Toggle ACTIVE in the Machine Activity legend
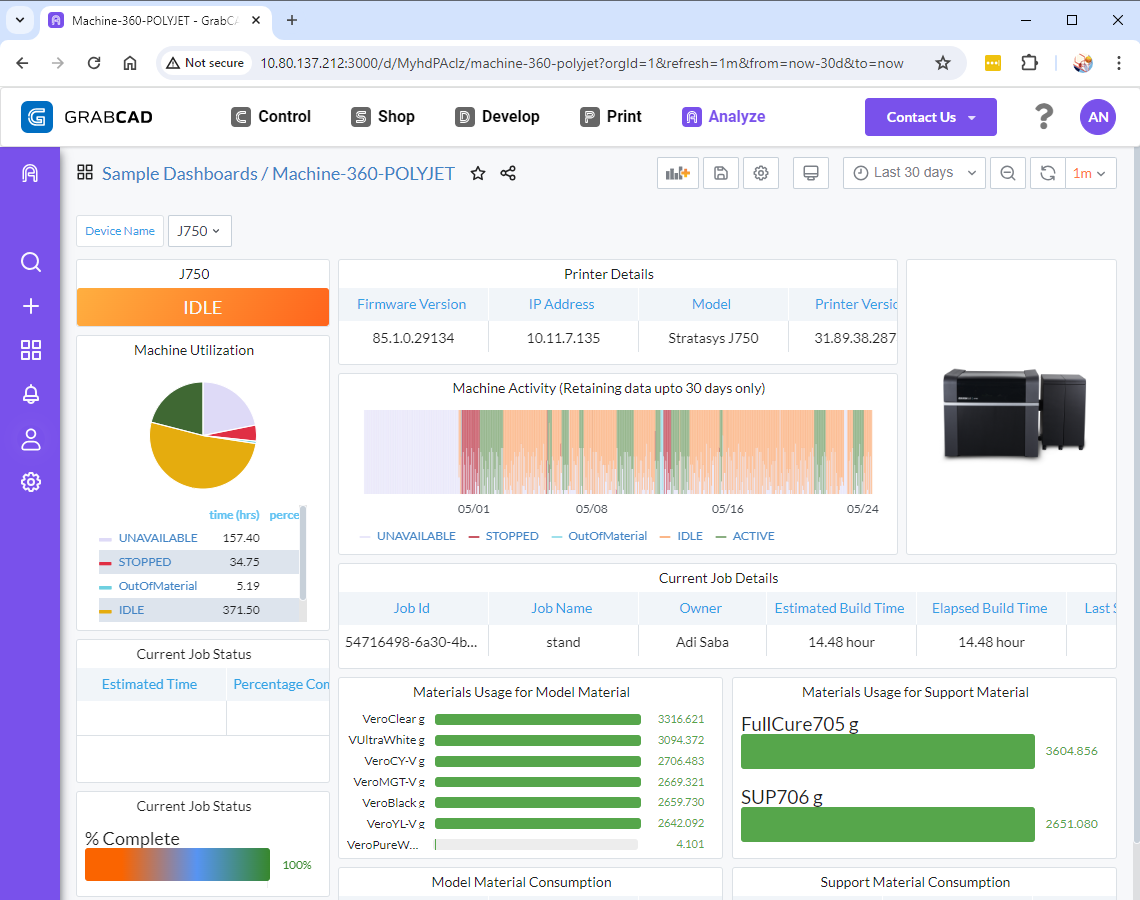This screenshot has width=1140, height=900. tap(753, 536)
